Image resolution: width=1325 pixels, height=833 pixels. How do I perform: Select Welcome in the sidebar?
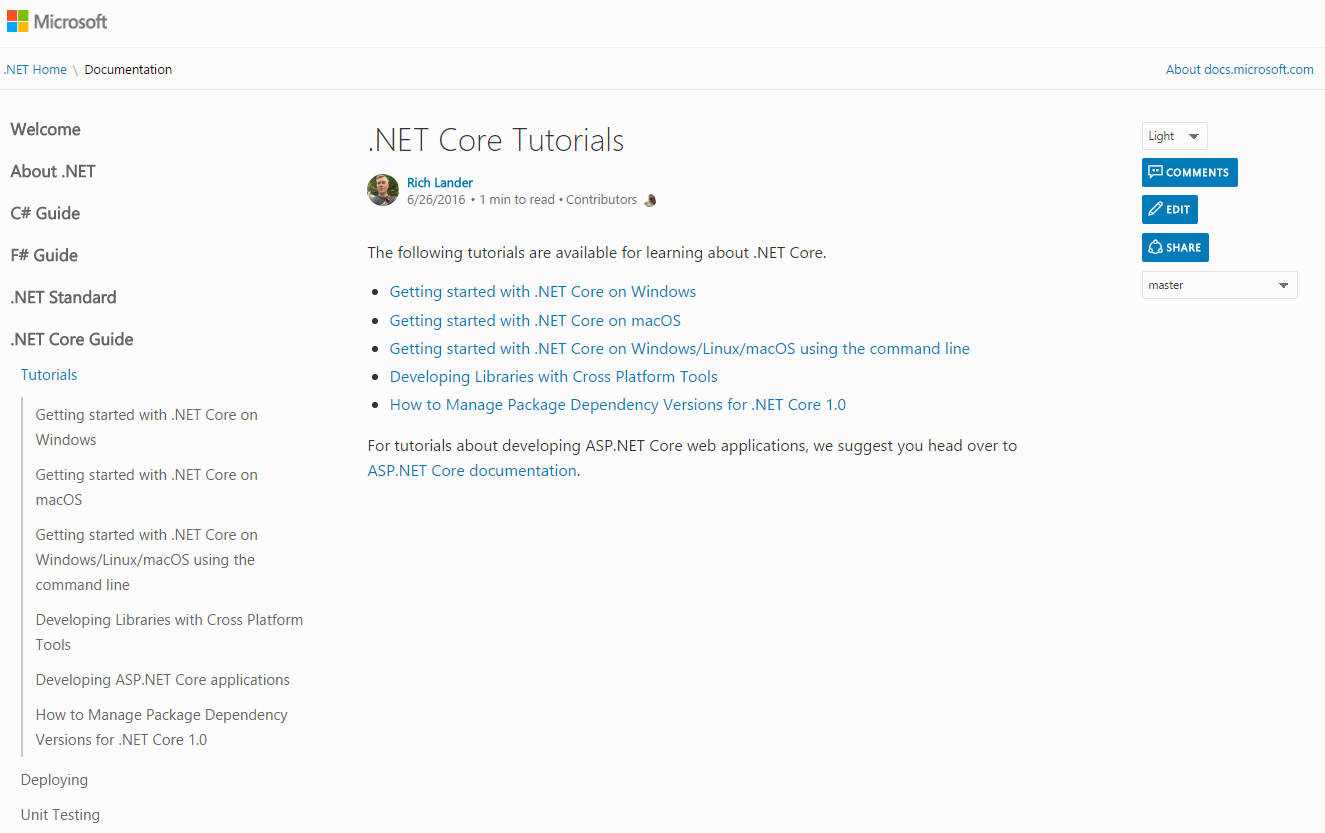pos(46,129)
